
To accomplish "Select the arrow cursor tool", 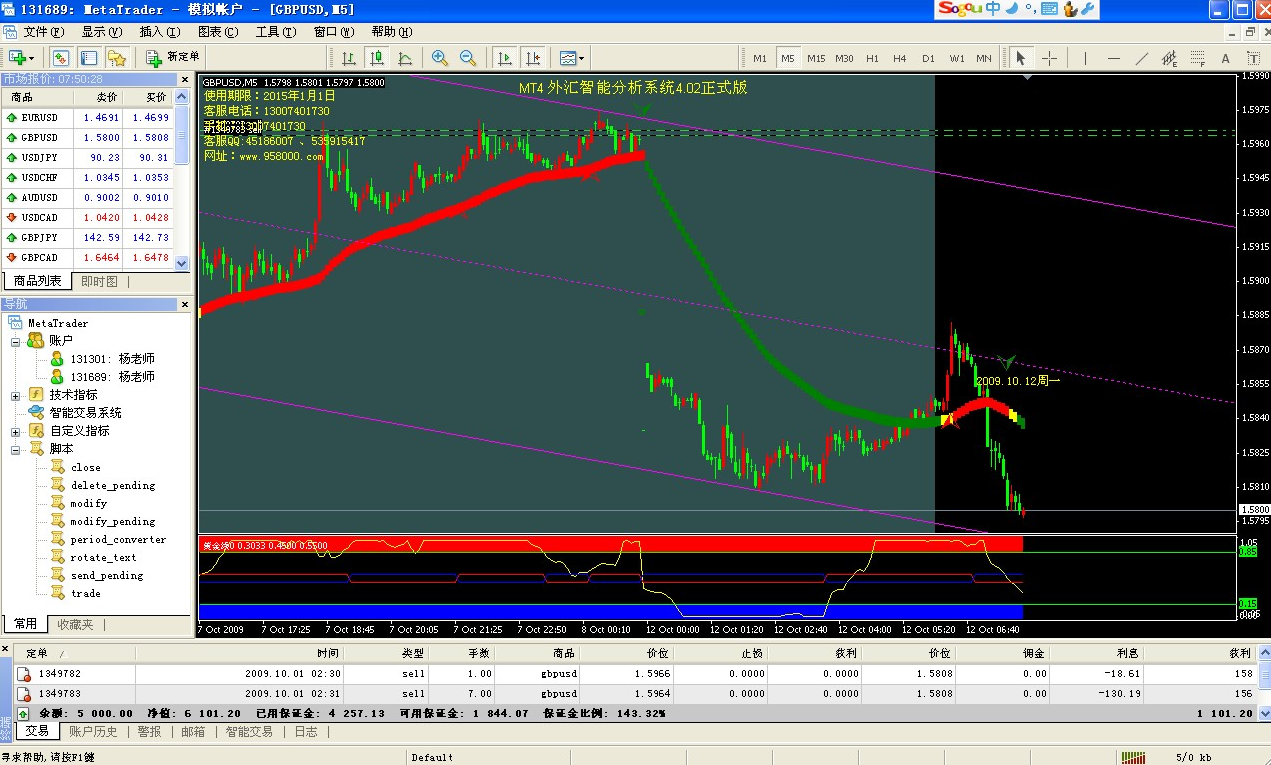I will 1021,58.
